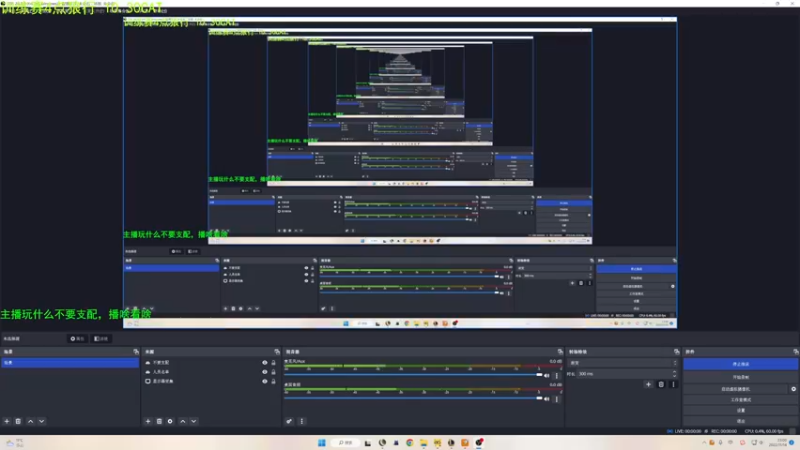Click CPU usage readout in status bar
Image resolution: width=800 pixels, height=450 pixels.
pos(763,432)
